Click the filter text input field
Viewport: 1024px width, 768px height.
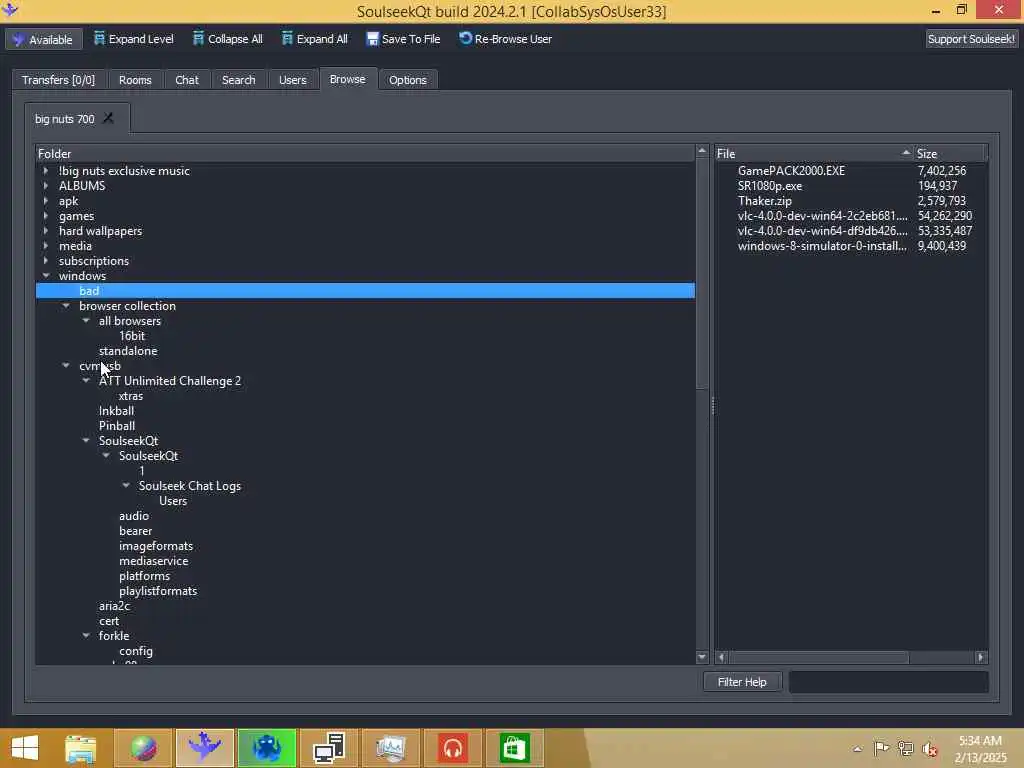[x=888, y=682]
